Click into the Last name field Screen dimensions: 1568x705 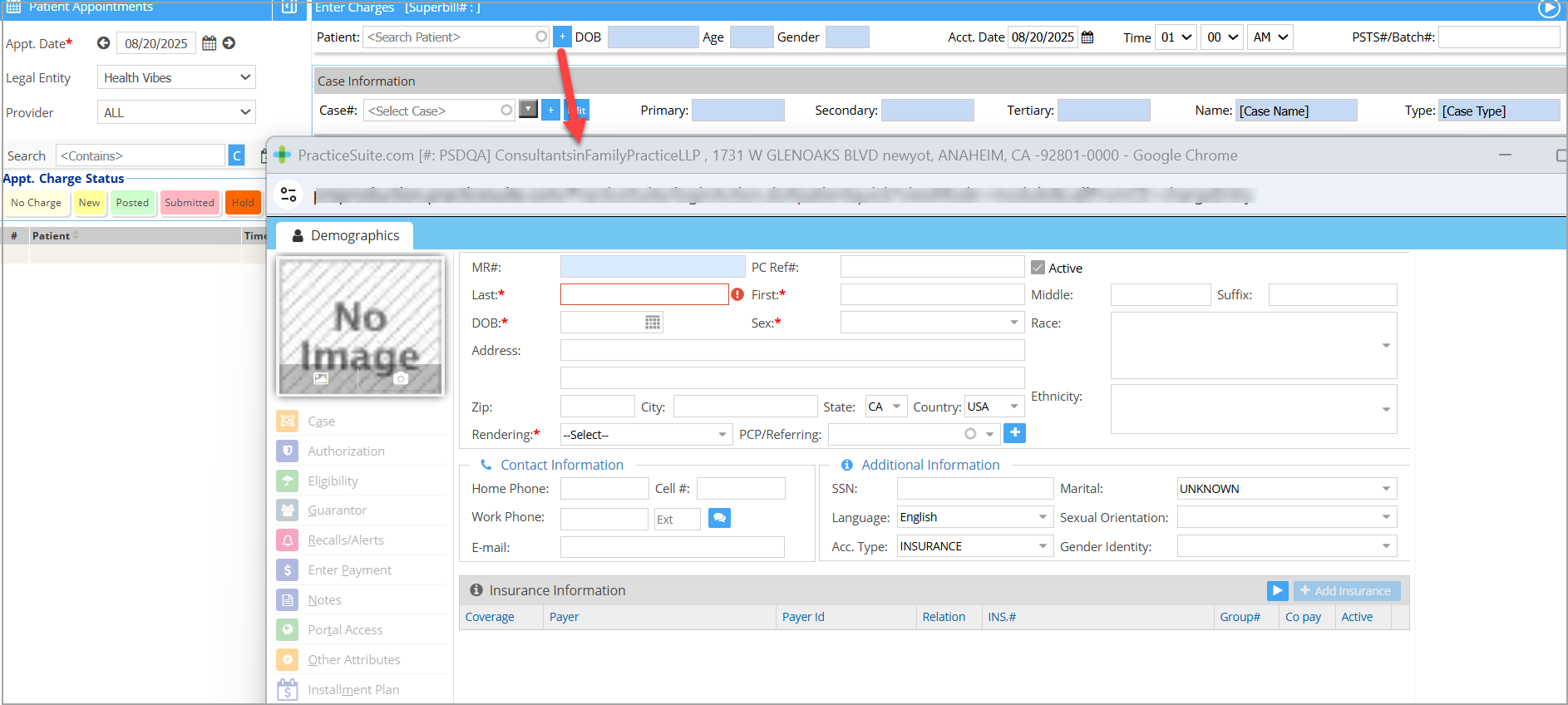644,294
